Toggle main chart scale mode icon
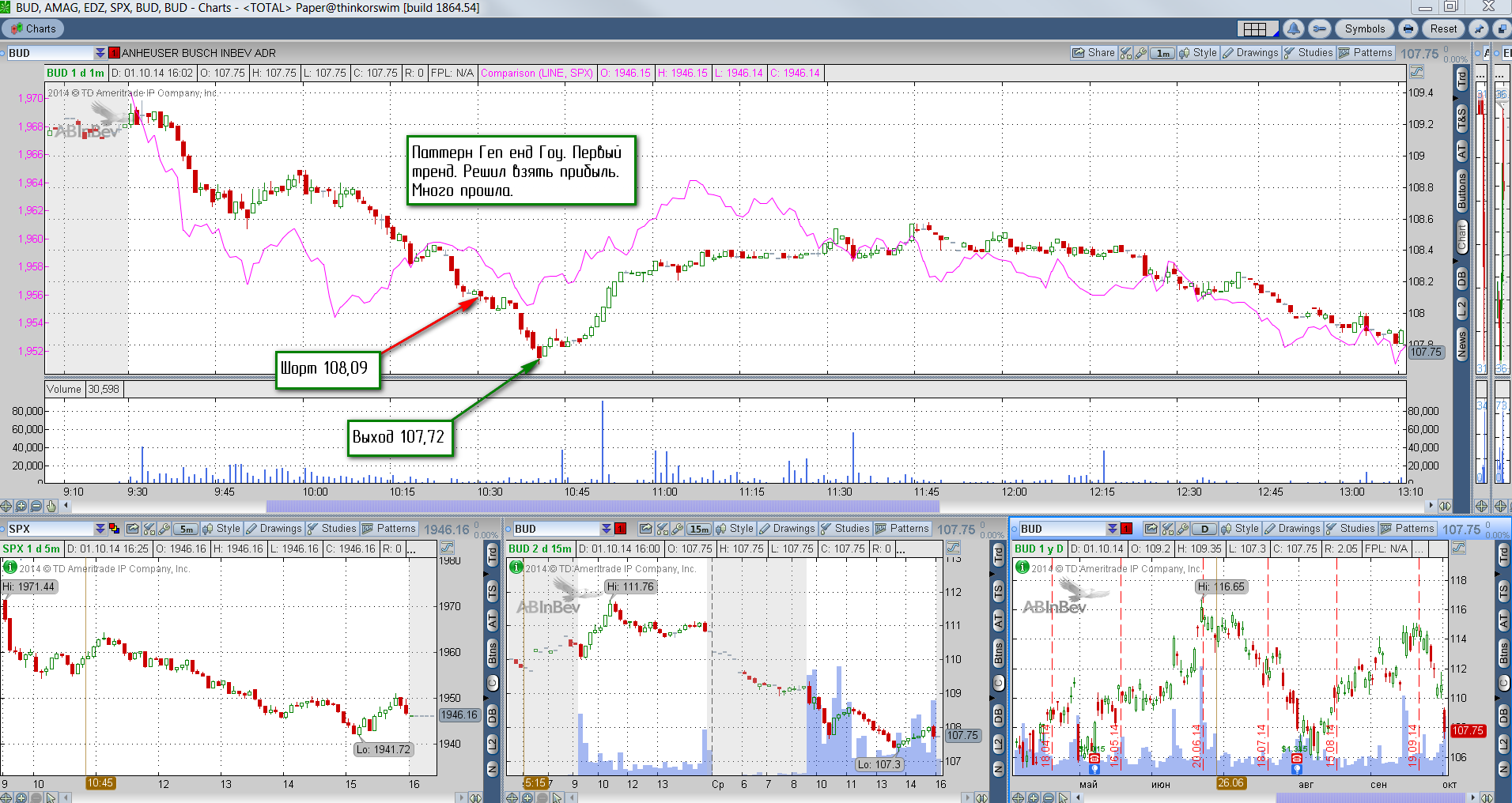 (x=1416, y=73)
